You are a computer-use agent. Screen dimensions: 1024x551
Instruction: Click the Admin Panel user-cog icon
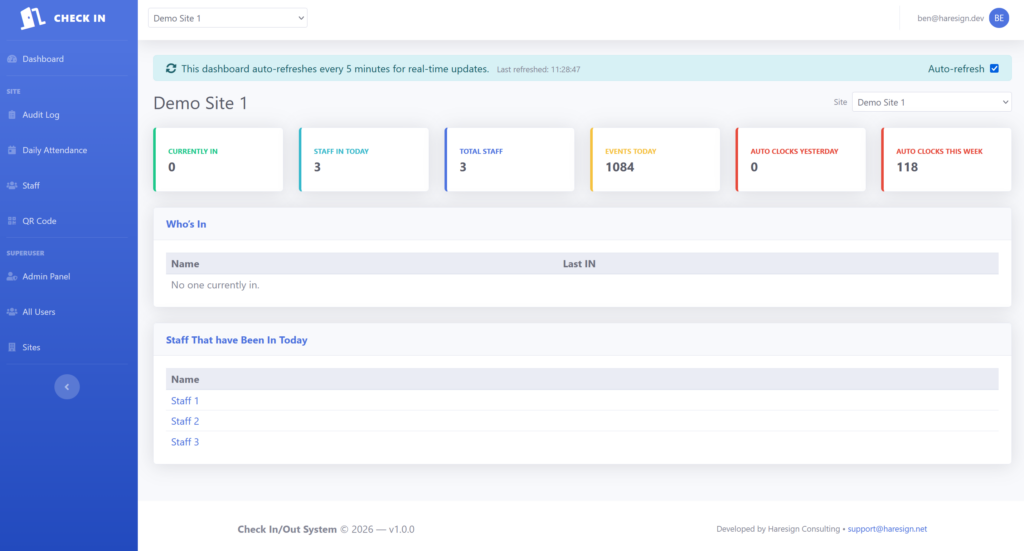pyautogui.click(x=12, y=277)
